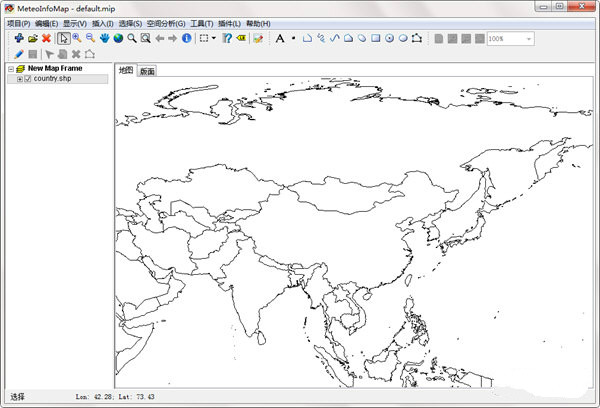Expand the country.shp layer node
This screenshot has height=408, width=600.
[19, 79]
